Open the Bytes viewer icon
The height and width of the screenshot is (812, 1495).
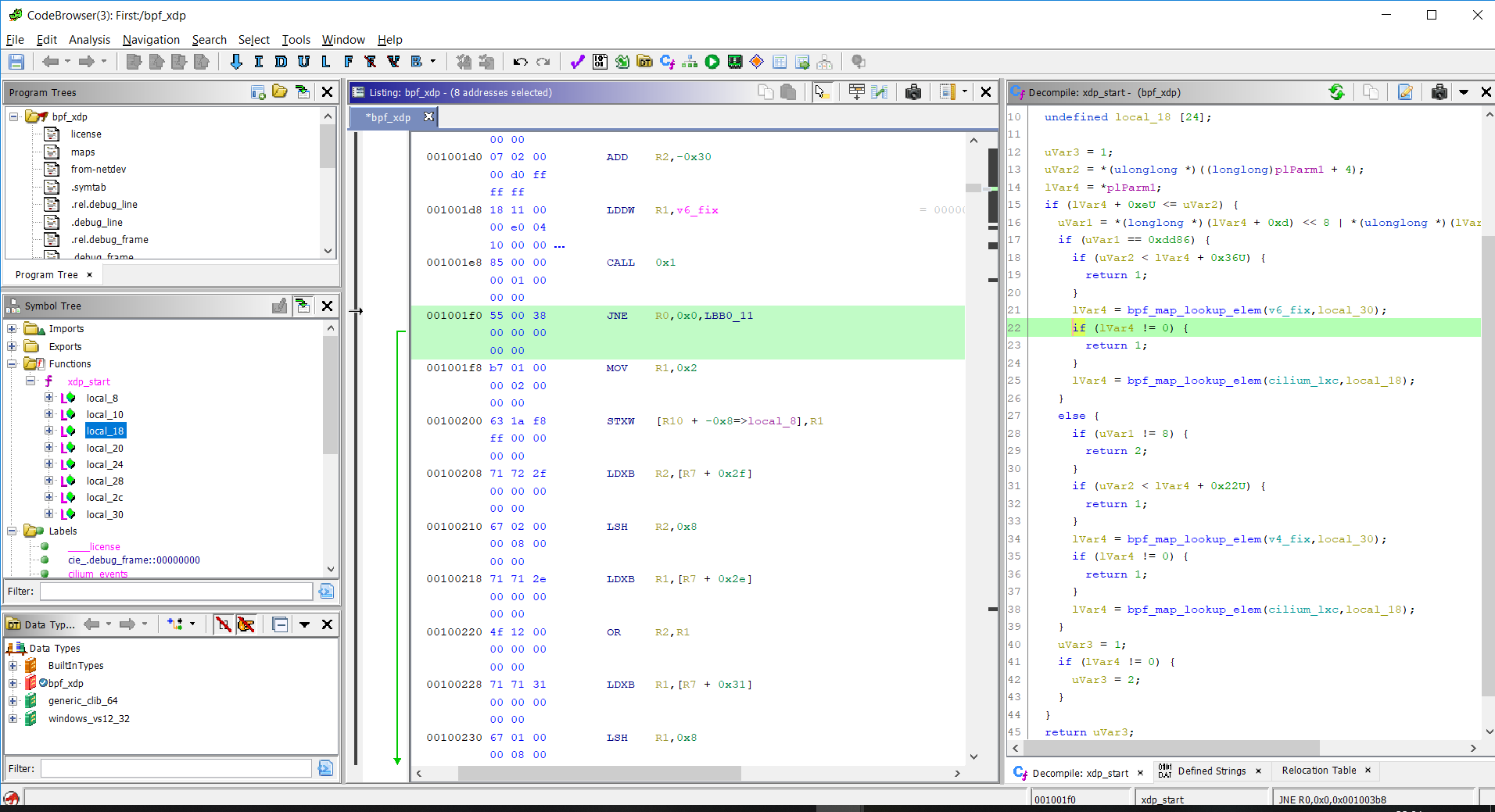pos(600,62)
